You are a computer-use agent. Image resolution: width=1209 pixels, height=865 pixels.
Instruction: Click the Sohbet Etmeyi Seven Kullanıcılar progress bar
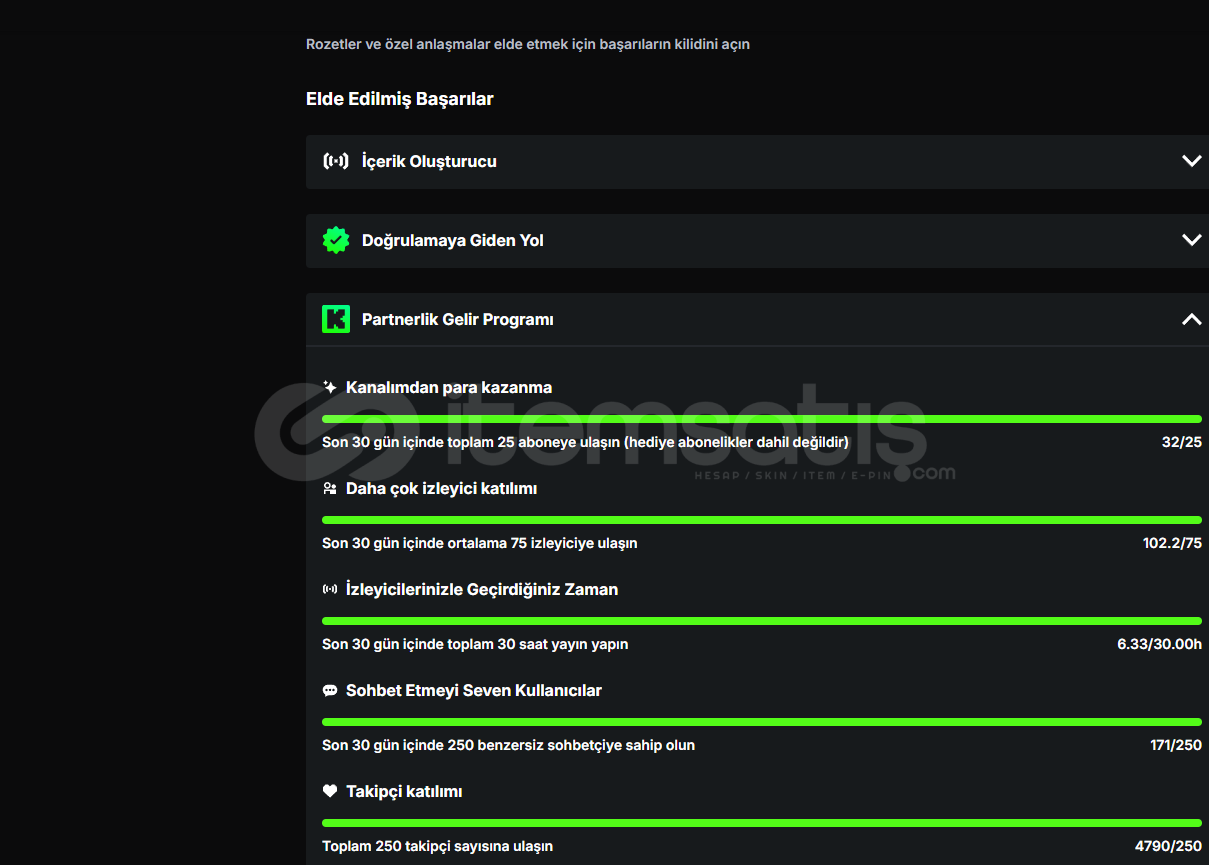[x=761, y=722]
